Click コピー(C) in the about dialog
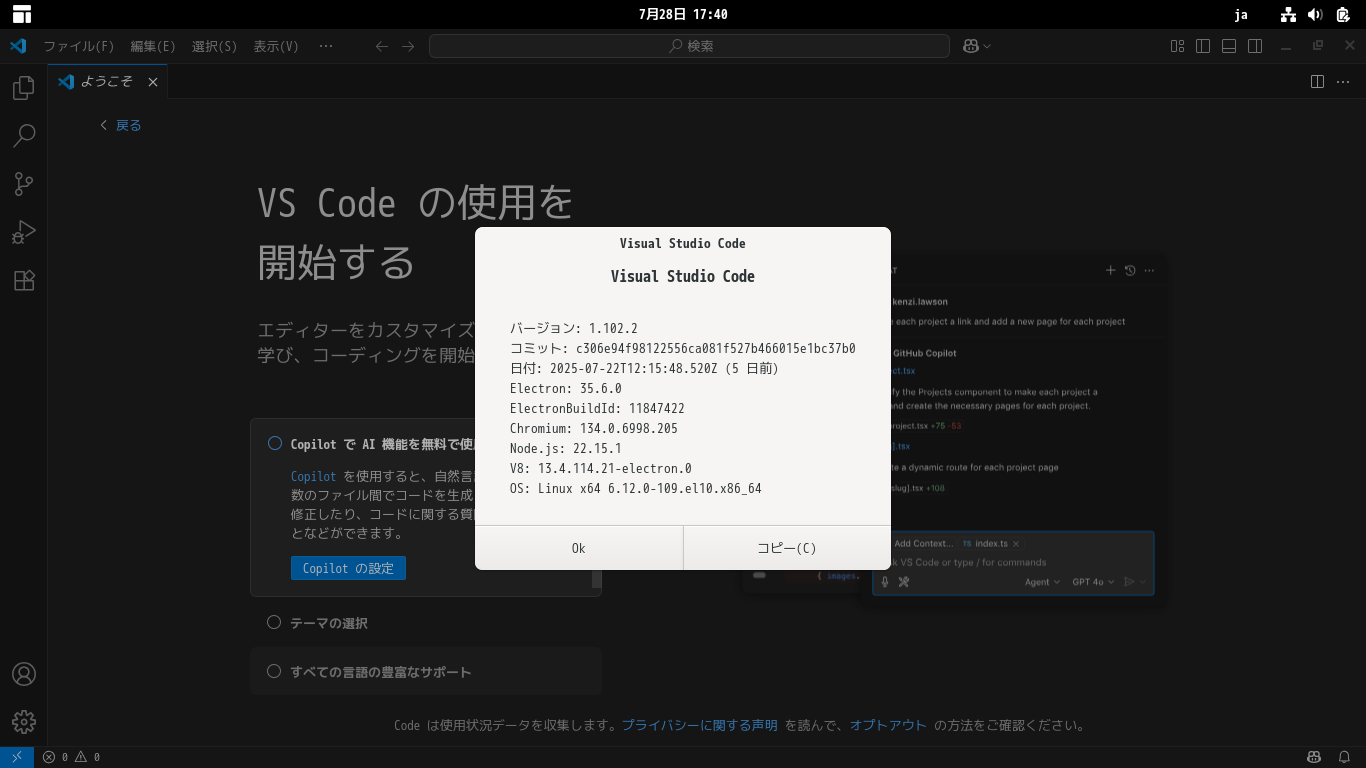The width and height of the screenshot is (1366, 768). (x=787, y=548)
